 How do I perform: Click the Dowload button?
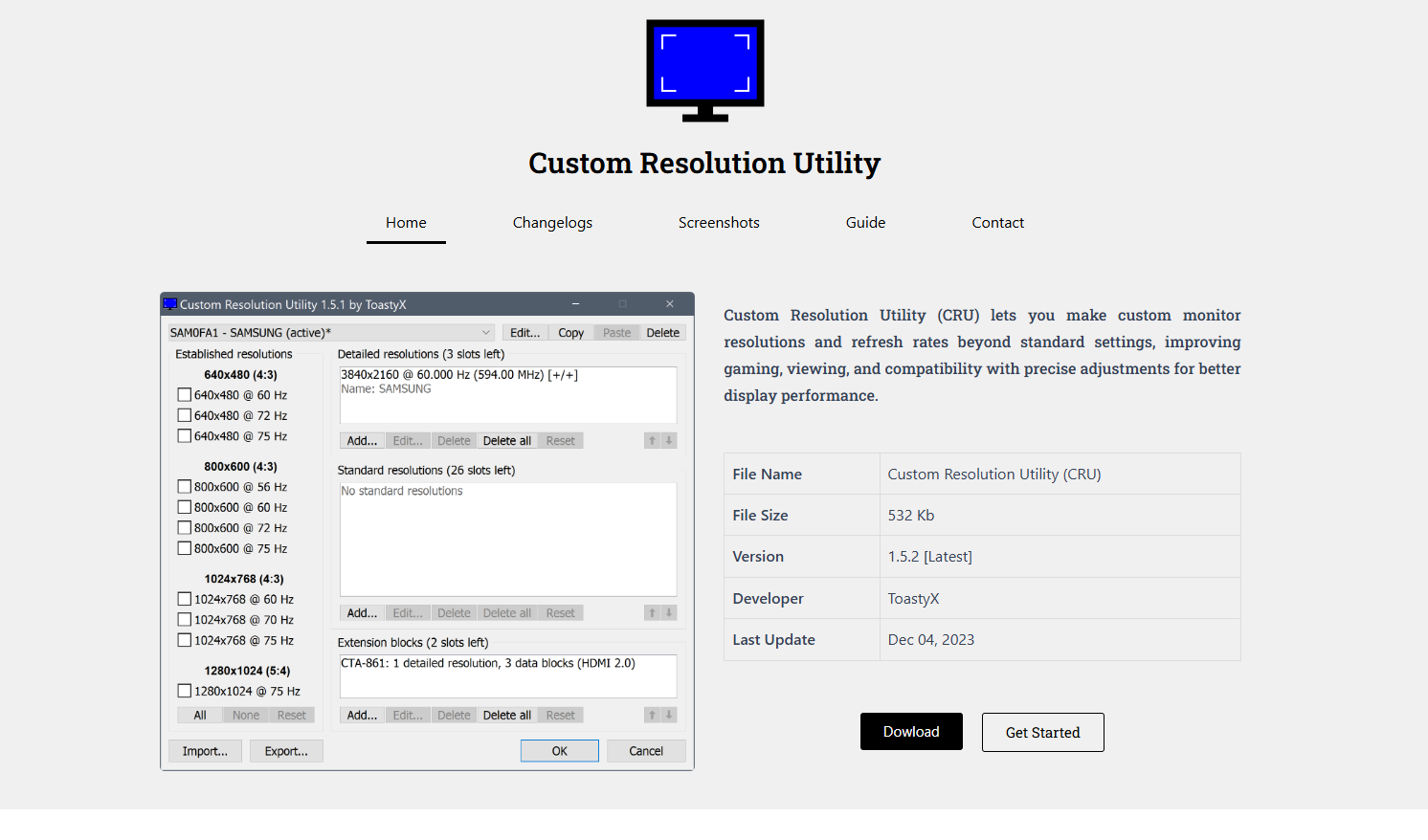coord(911,731)
